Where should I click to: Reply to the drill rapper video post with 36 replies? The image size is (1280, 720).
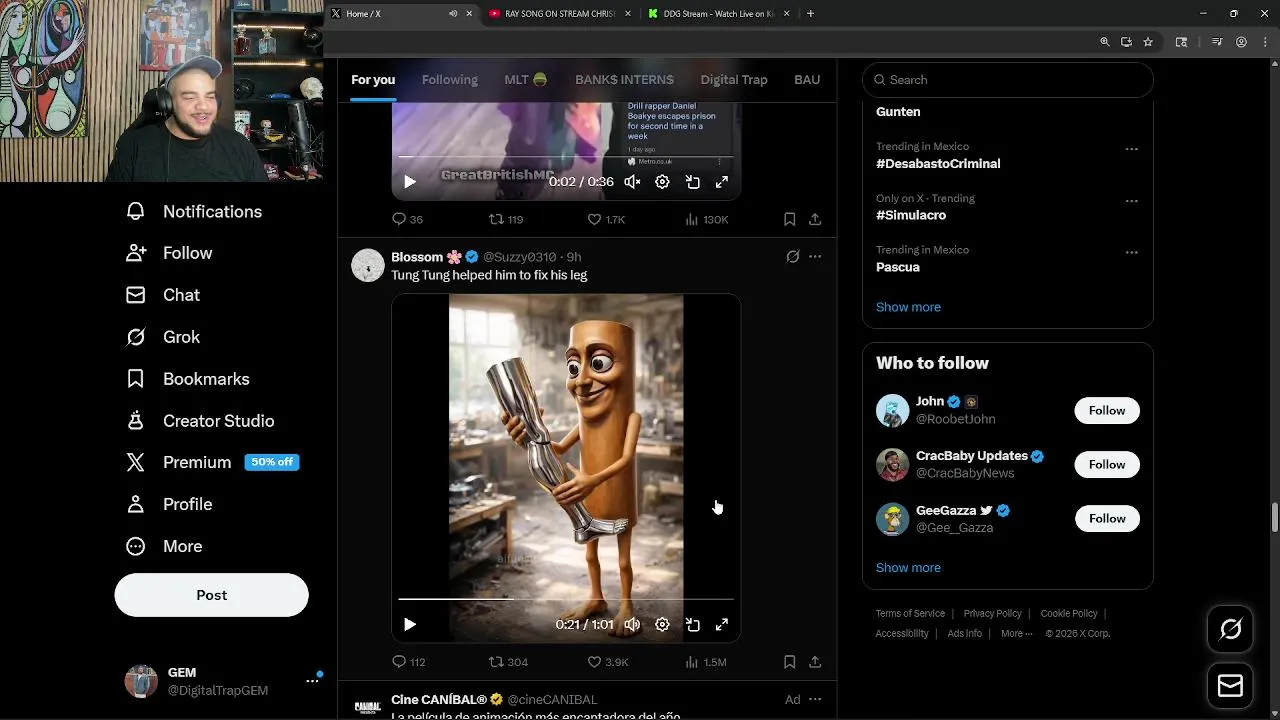407,219
